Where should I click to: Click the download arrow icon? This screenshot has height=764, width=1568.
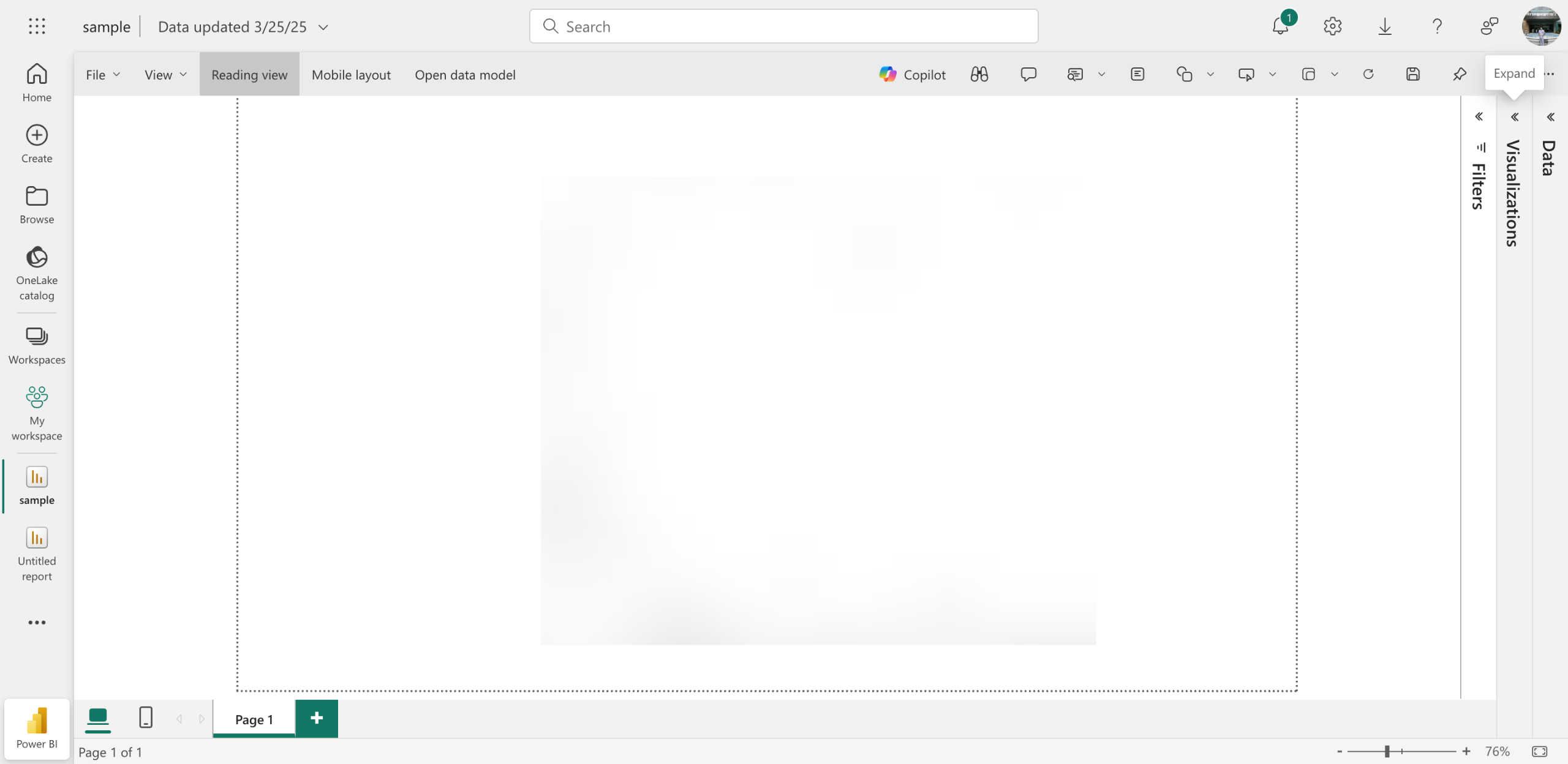point(1384,26)
